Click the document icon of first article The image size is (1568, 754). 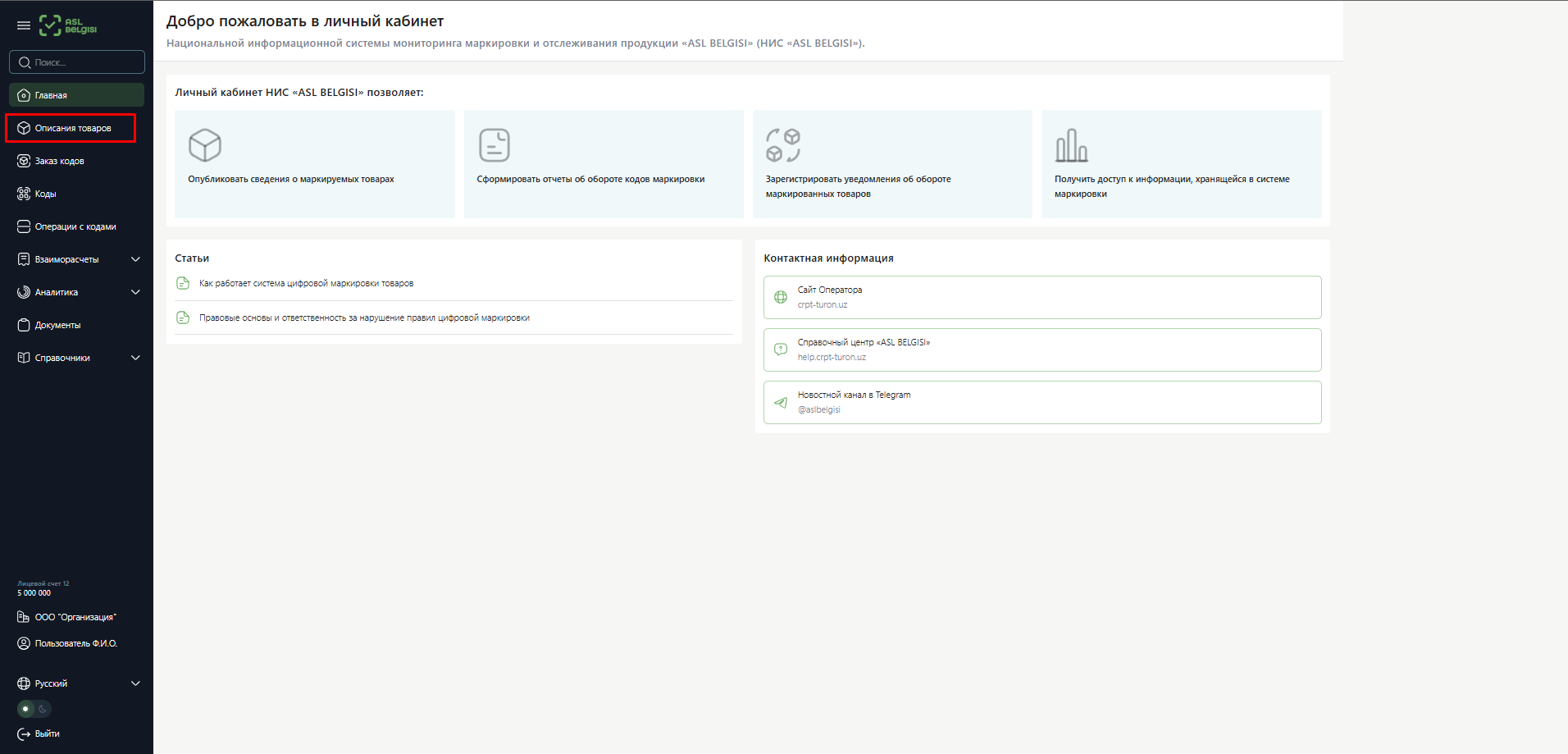tap(183, 283)
